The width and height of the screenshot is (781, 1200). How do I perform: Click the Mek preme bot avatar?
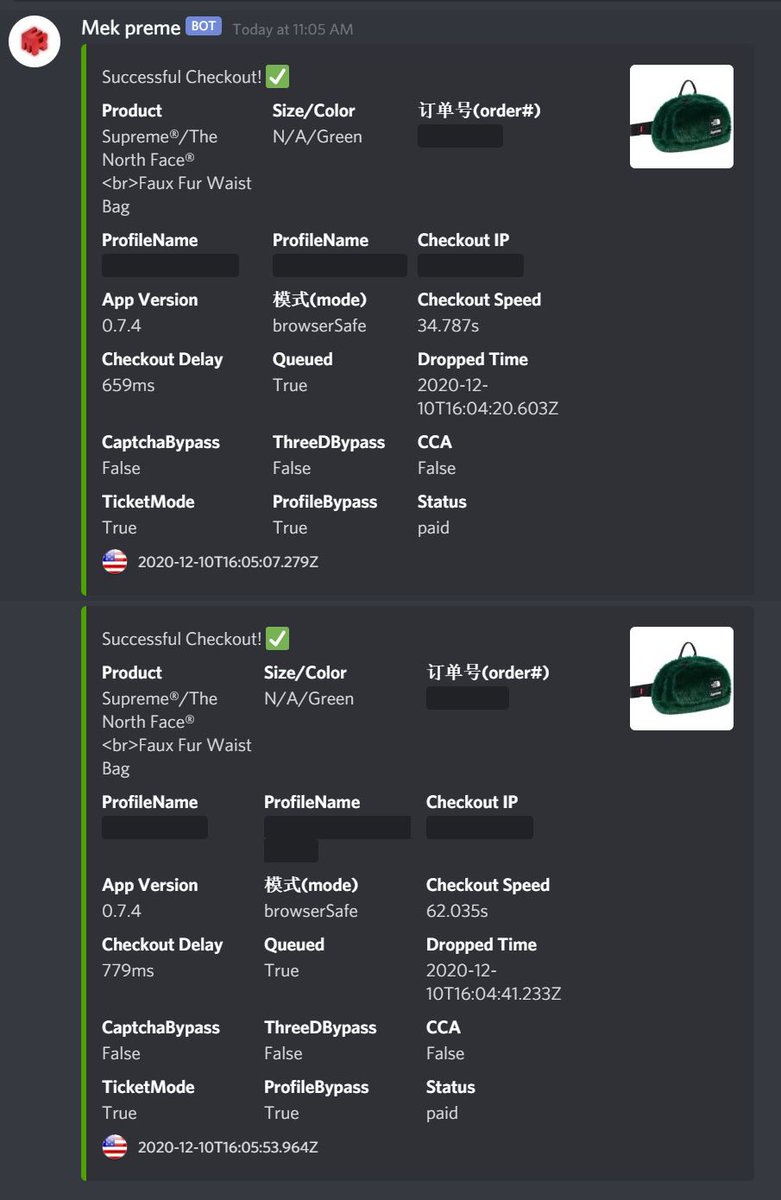[35, 41]
